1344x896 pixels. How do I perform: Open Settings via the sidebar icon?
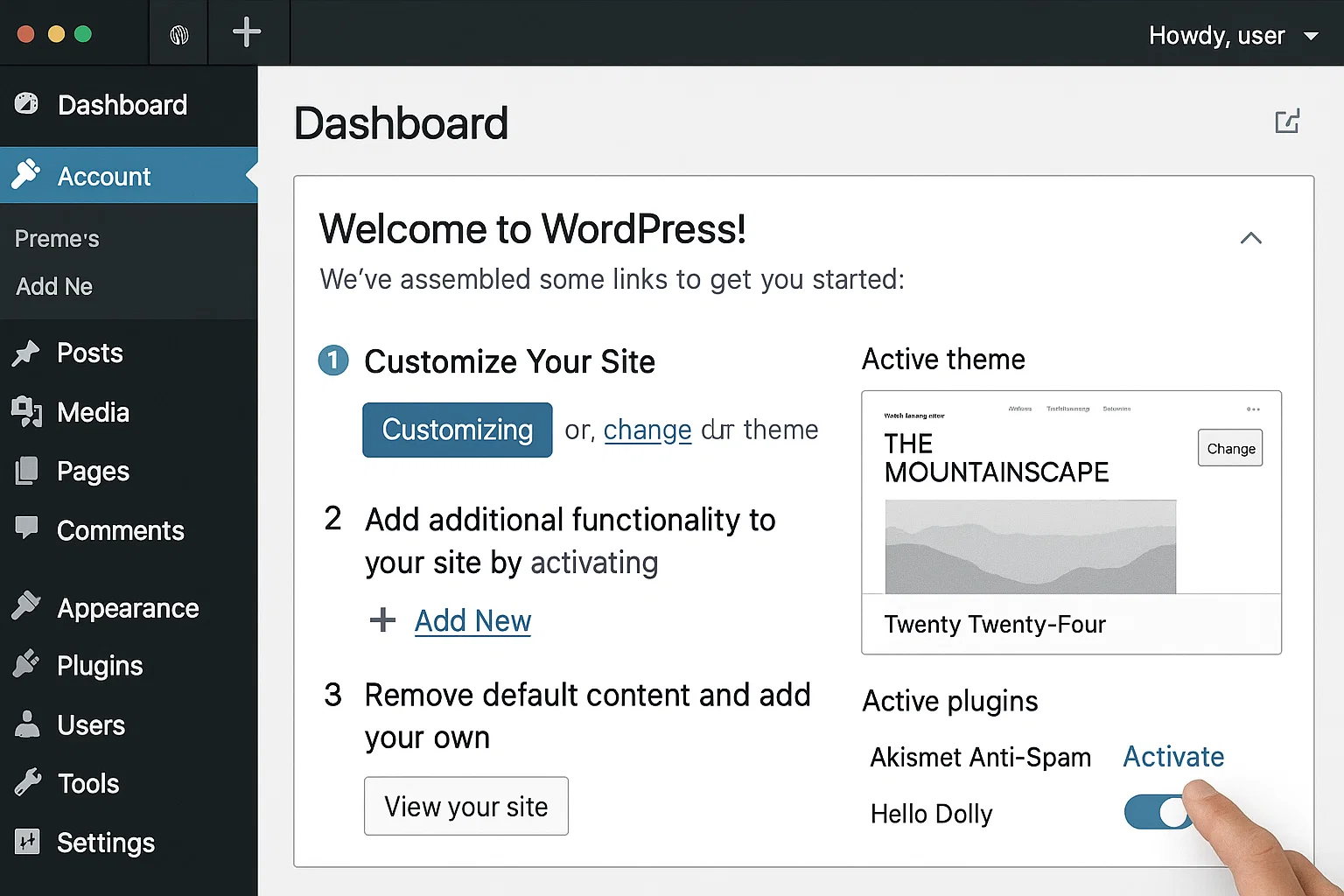pyautogui.click(x=26, y=843)
